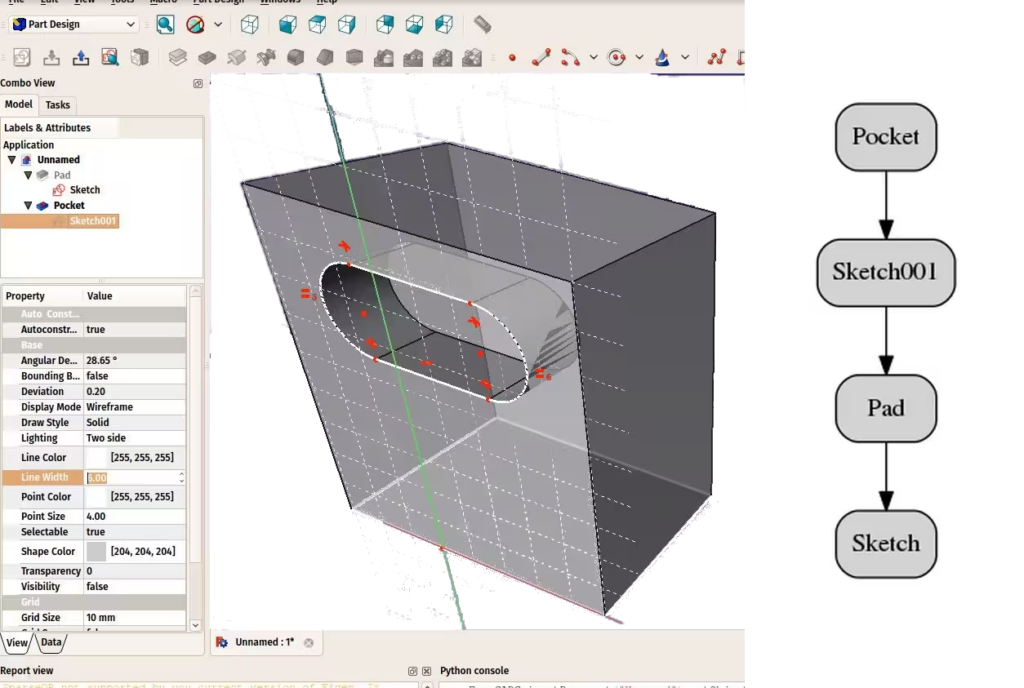Screen dimensions: 1024x688
Task: Click the datum line tool icon
Action: [541, 58]
